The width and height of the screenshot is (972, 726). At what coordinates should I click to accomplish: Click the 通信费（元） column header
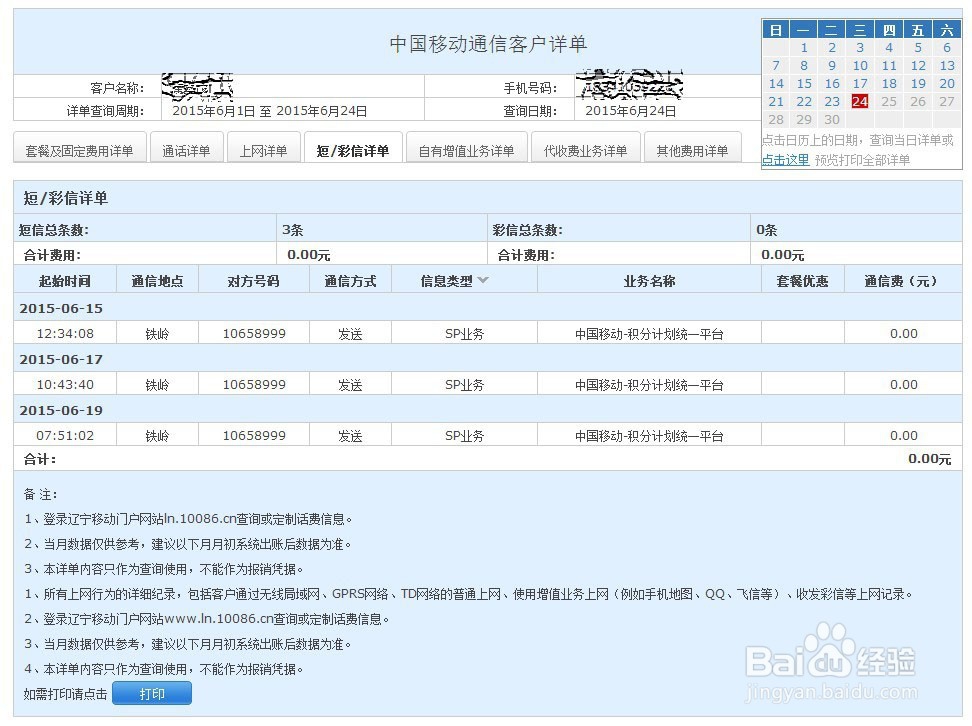(903, 281)
